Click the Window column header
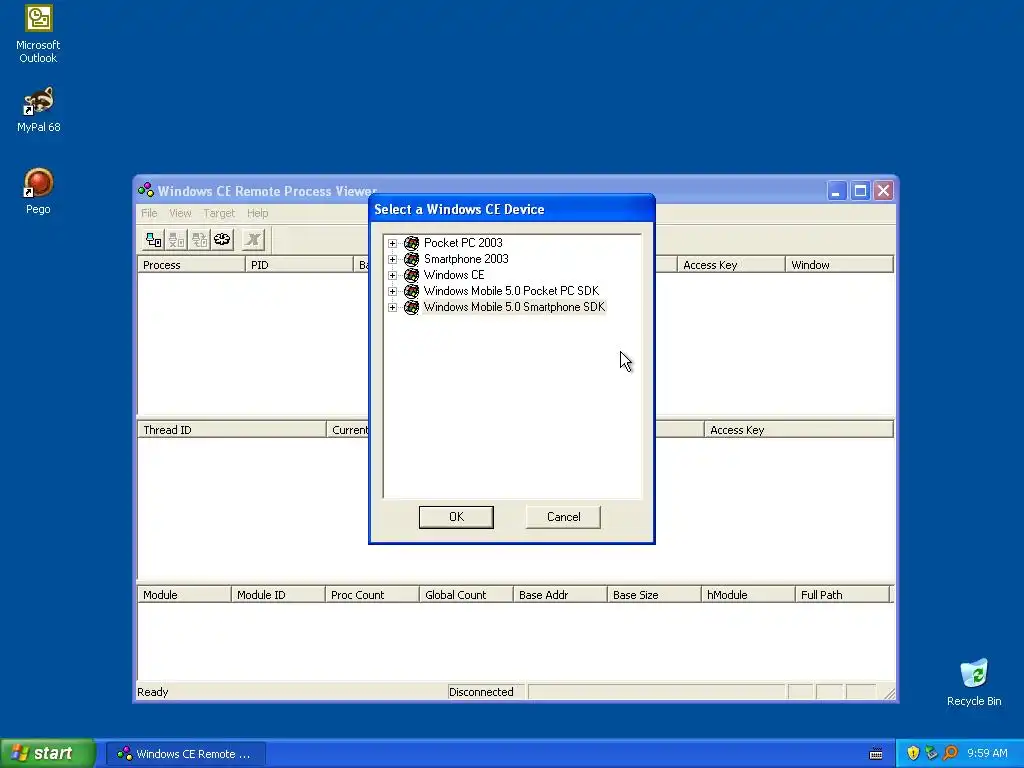1024x768 pixels. (x=839, y=264)
